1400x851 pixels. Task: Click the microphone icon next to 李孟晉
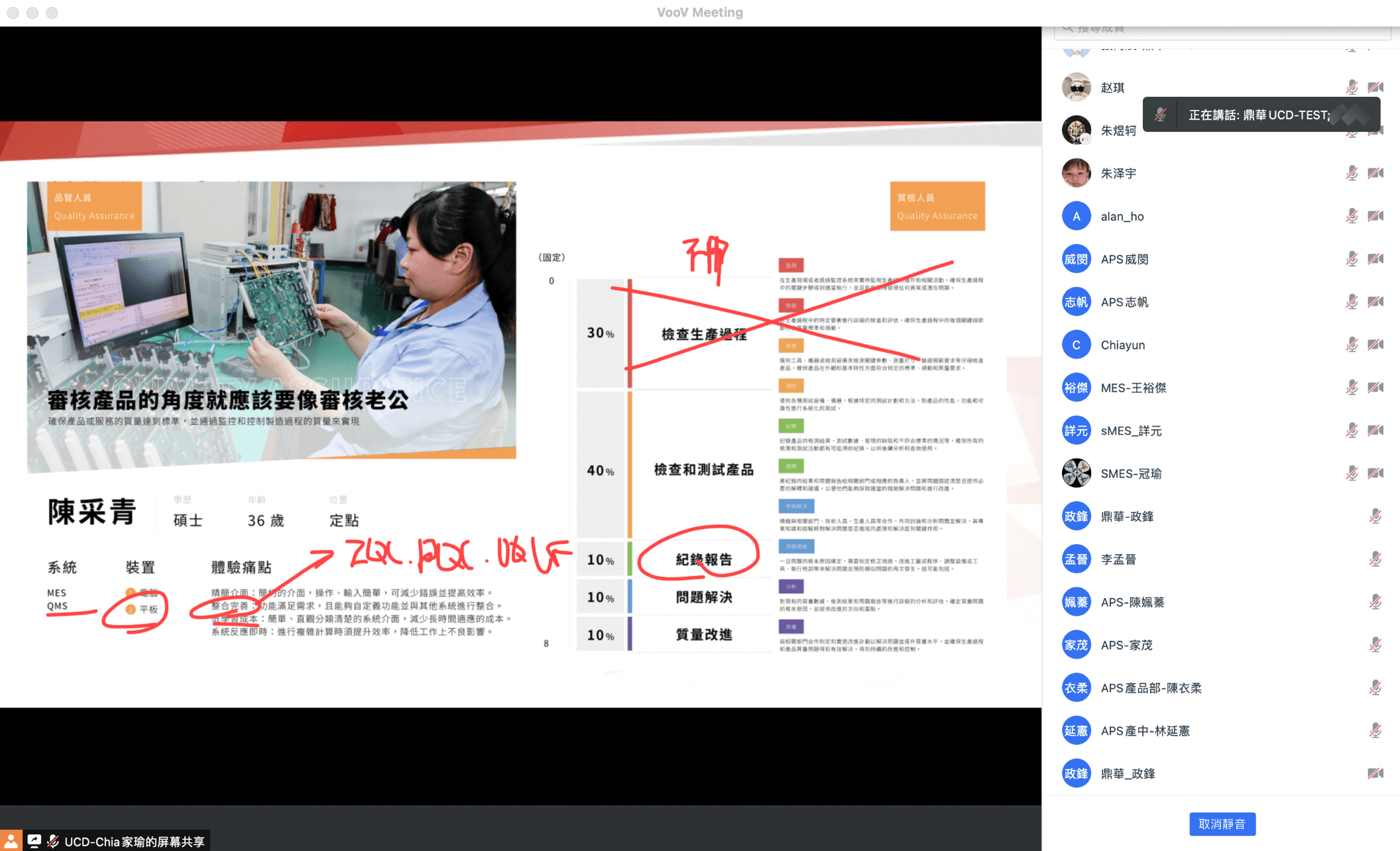tap(1375, 559)
